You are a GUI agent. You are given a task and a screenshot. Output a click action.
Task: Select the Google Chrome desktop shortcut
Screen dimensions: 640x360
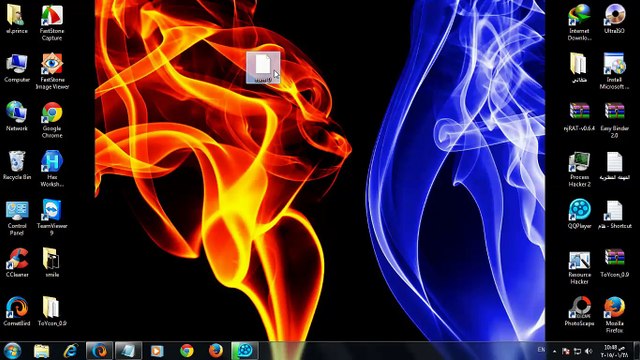click(x=52, y=120)
